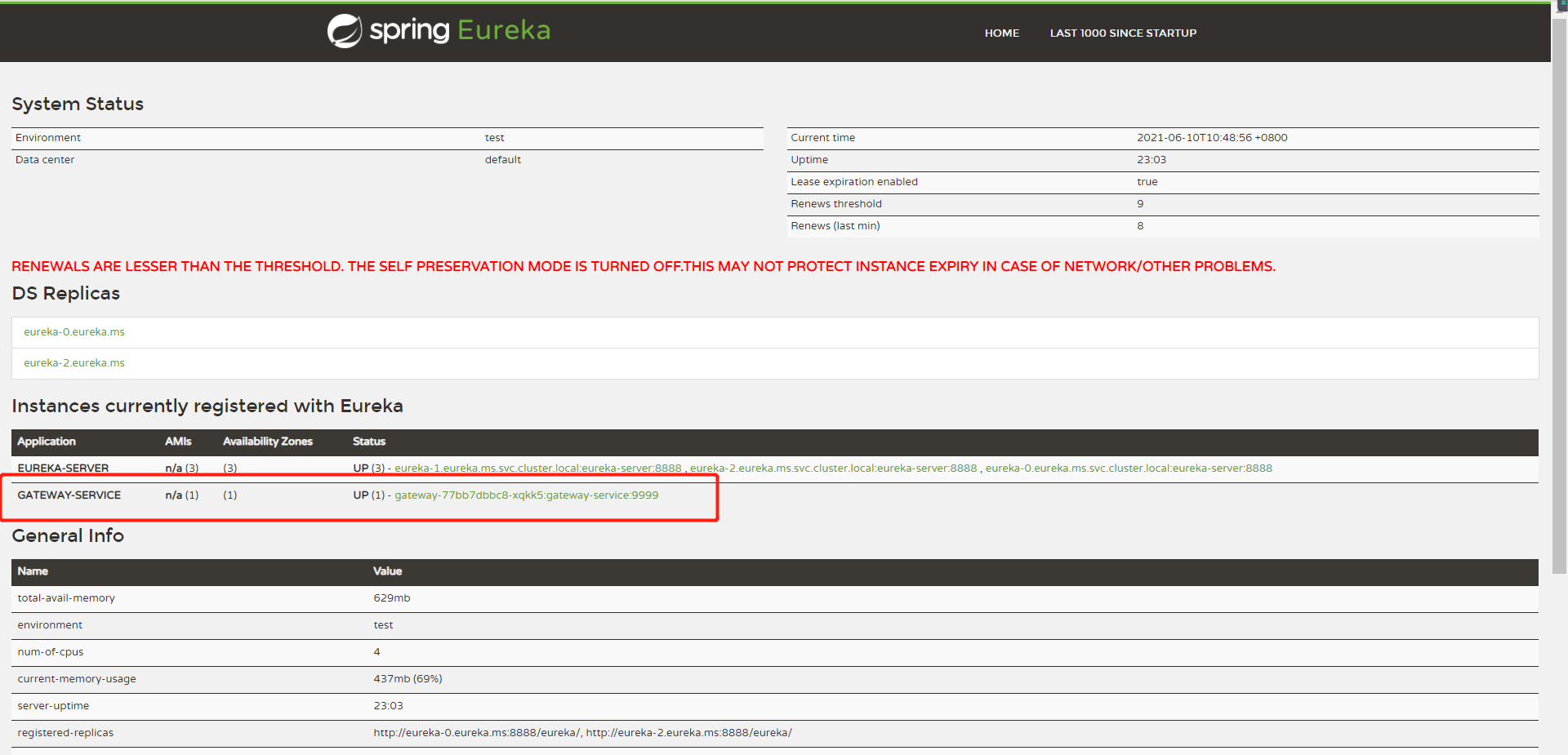1568x755 pixels.
Task: Click the Spring Eureka logo
Action: pos(439,31)
